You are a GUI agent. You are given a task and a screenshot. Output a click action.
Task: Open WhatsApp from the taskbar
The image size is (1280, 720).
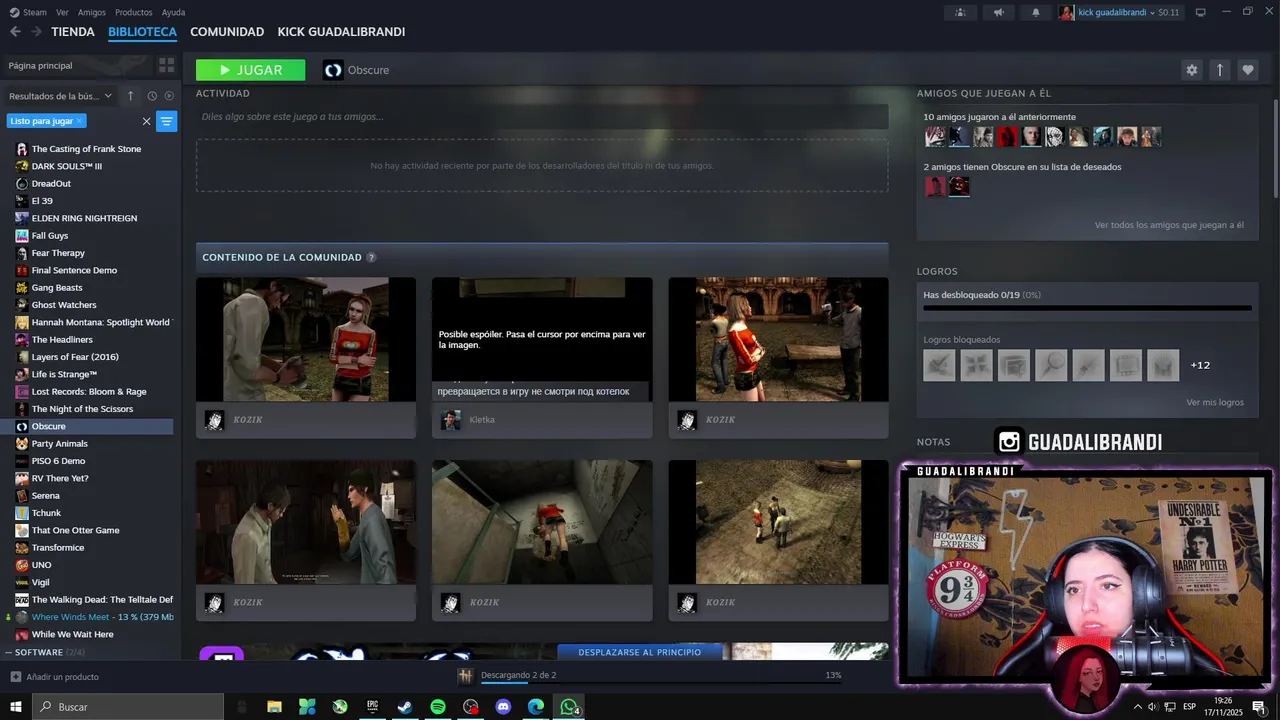[x=569, y=707]
